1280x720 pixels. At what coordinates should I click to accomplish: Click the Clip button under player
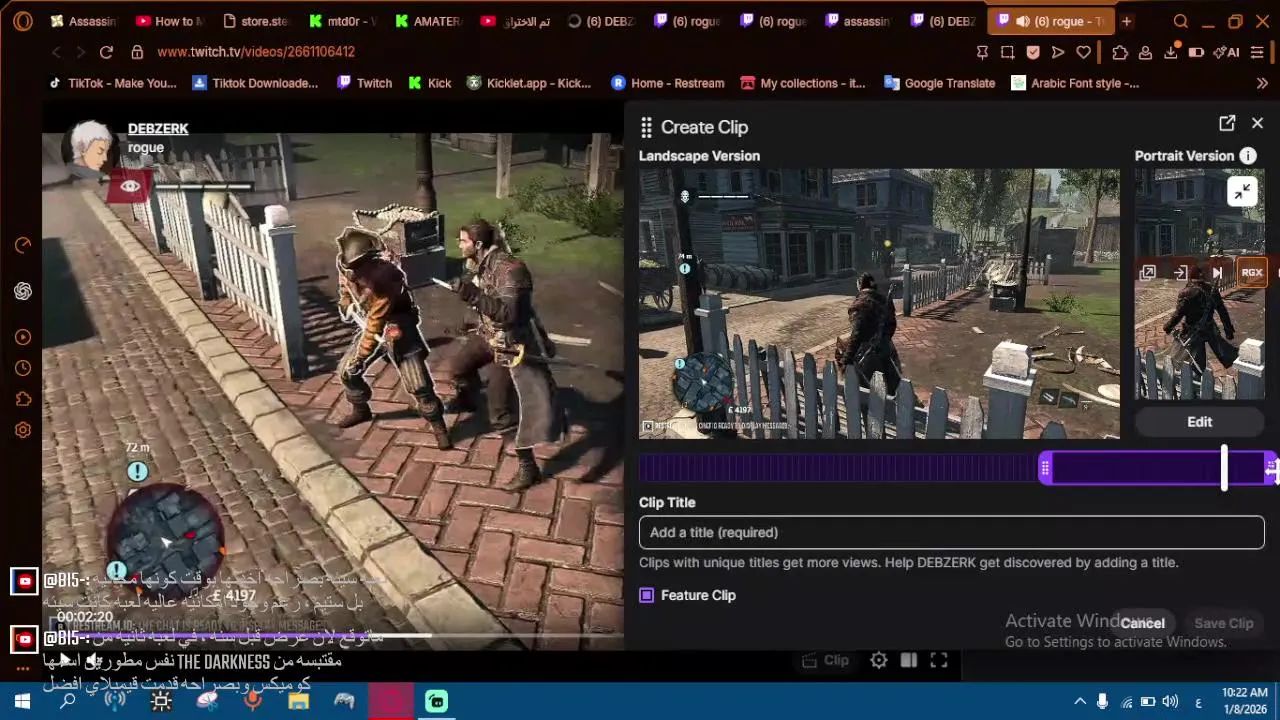click(826, 660)
